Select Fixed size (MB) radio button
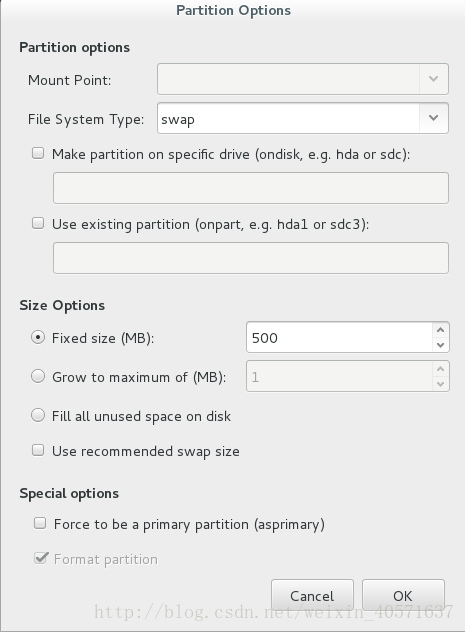 tap(38, 337)
